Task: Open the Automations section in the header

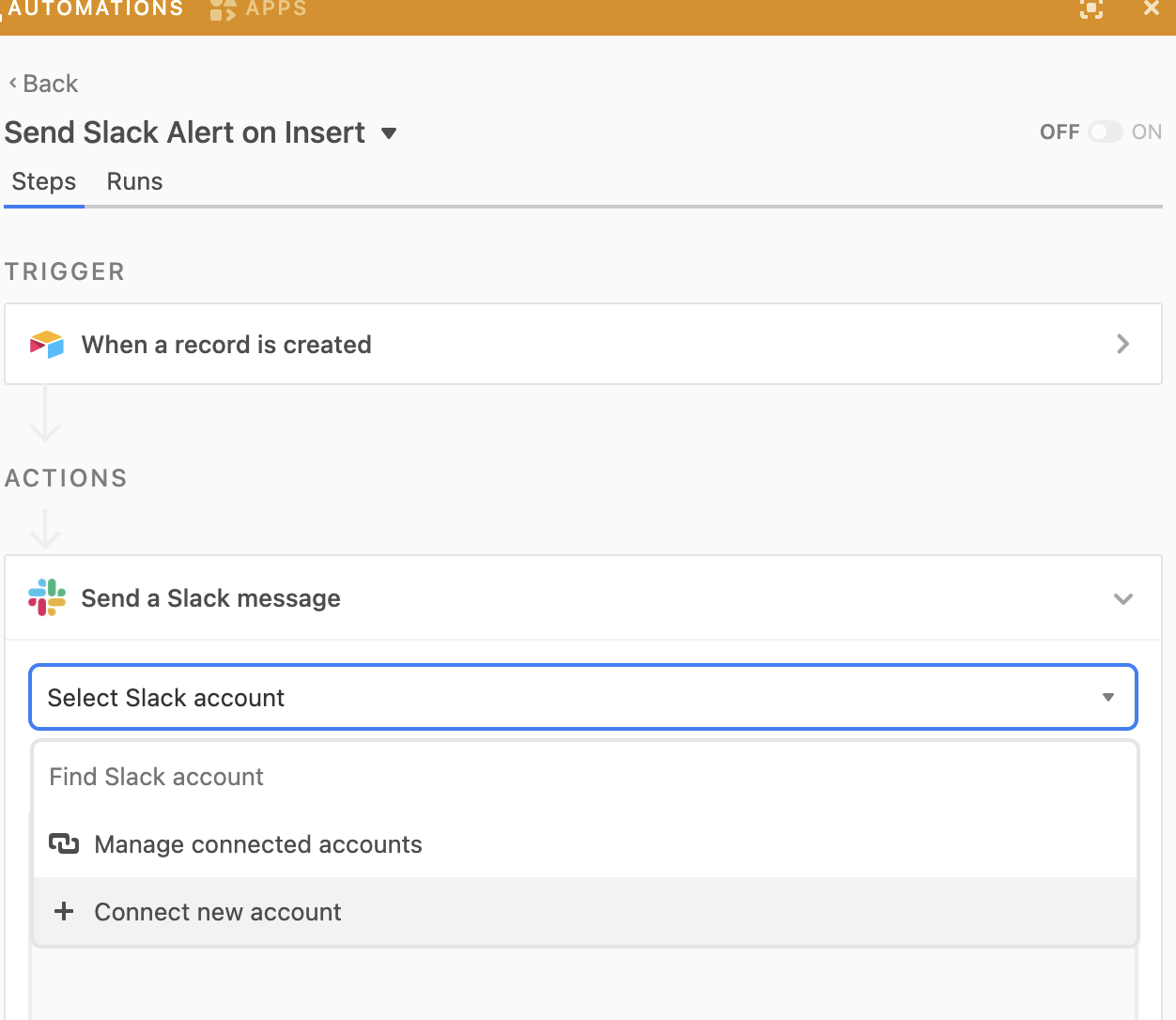Action: tap(94, 8)
